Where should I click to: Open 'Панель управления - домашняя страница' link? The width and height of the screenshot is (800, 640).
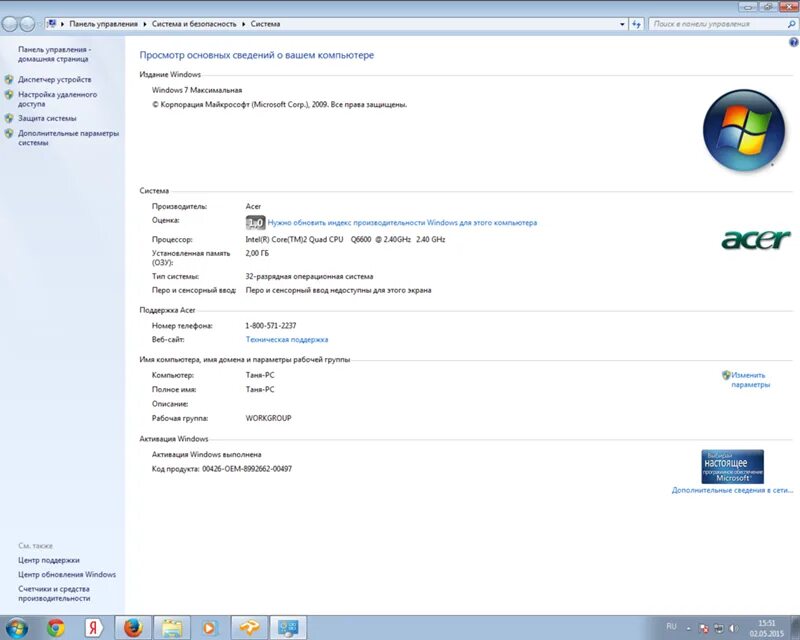[x=55, y=54]
